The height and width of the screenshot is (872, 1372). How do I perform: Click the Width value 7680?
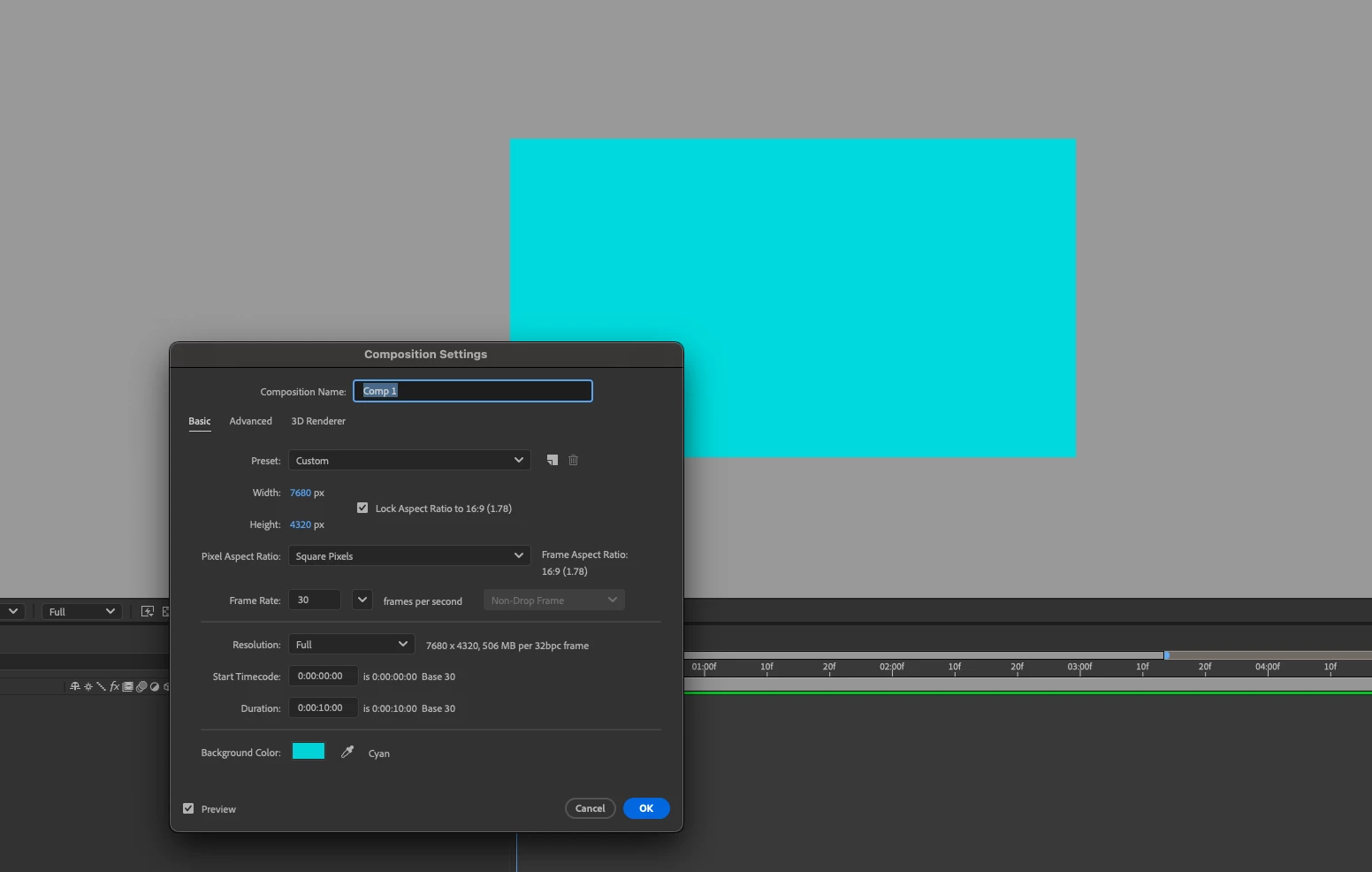click(301, 493)
